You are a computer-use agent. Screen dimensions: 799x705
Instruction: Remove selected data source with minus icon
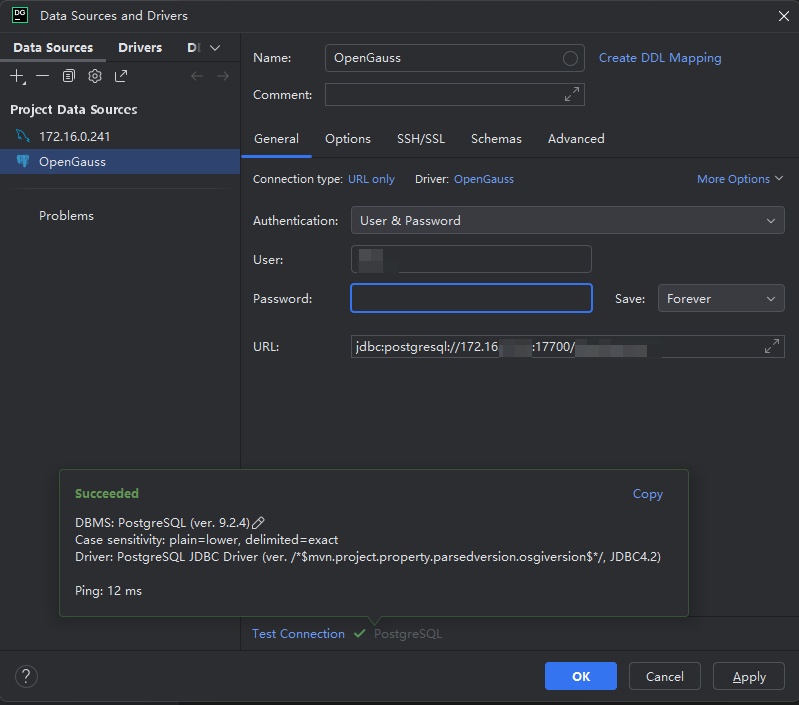43,76
